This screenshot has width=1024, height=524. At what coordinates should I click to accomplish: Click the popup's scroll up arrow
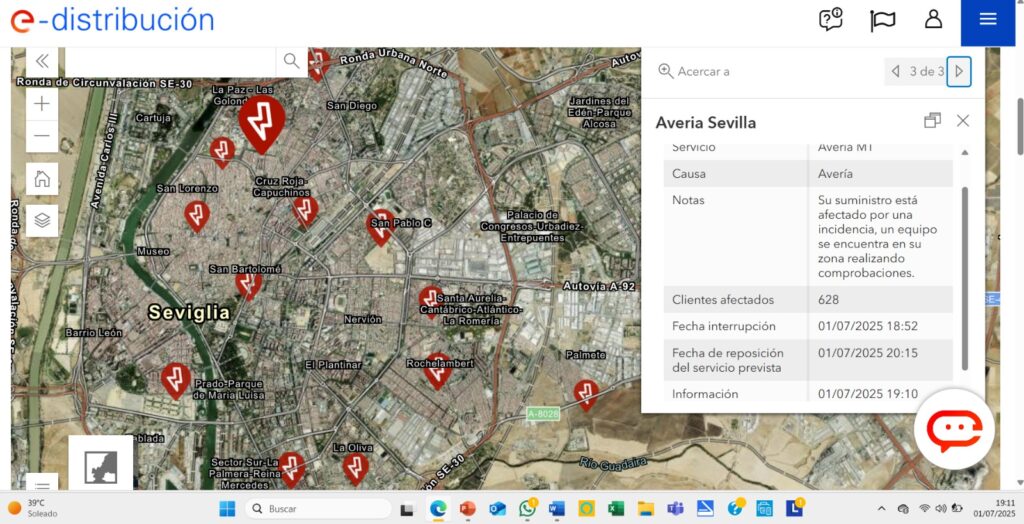[x=965, y=152]
